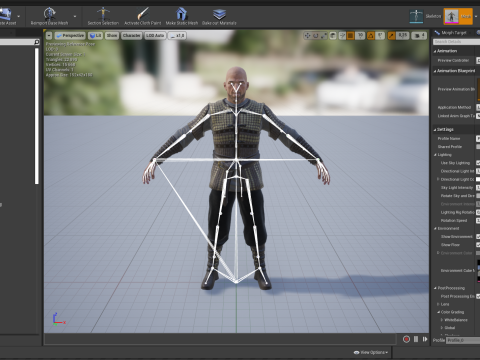Click the Directional Light Color swatch
The image size is (480, 360).
tap(478, 179)
